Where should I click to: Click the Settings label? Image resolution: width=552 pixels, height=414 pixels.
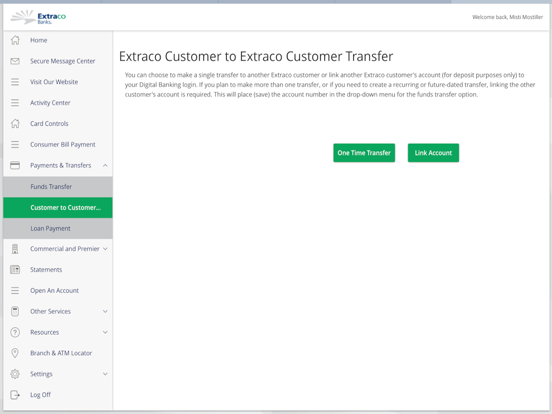point(41,374)
